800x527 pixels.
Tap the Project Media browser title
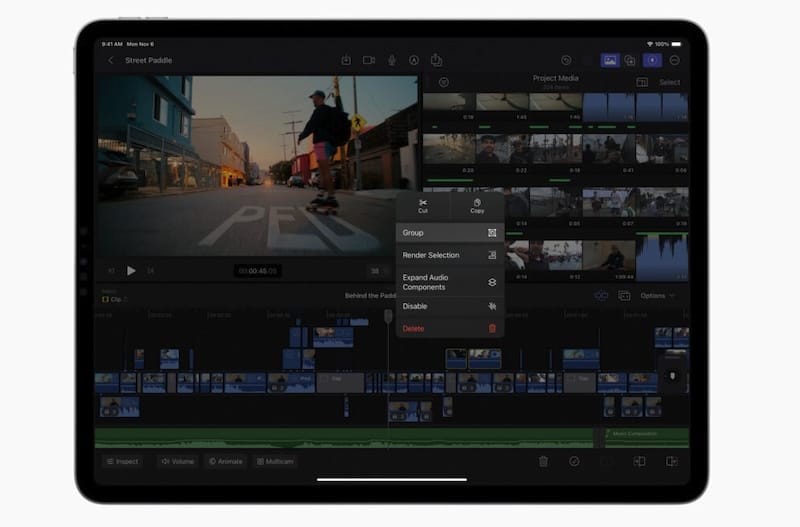556,78
